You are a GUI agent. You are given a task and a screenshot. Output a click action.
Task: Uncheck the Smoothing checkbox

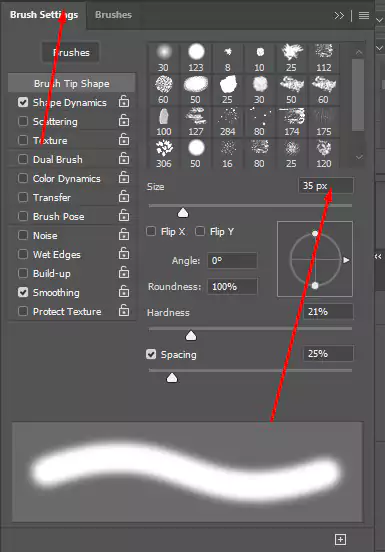pyautogui.click(x=23, y=292)
